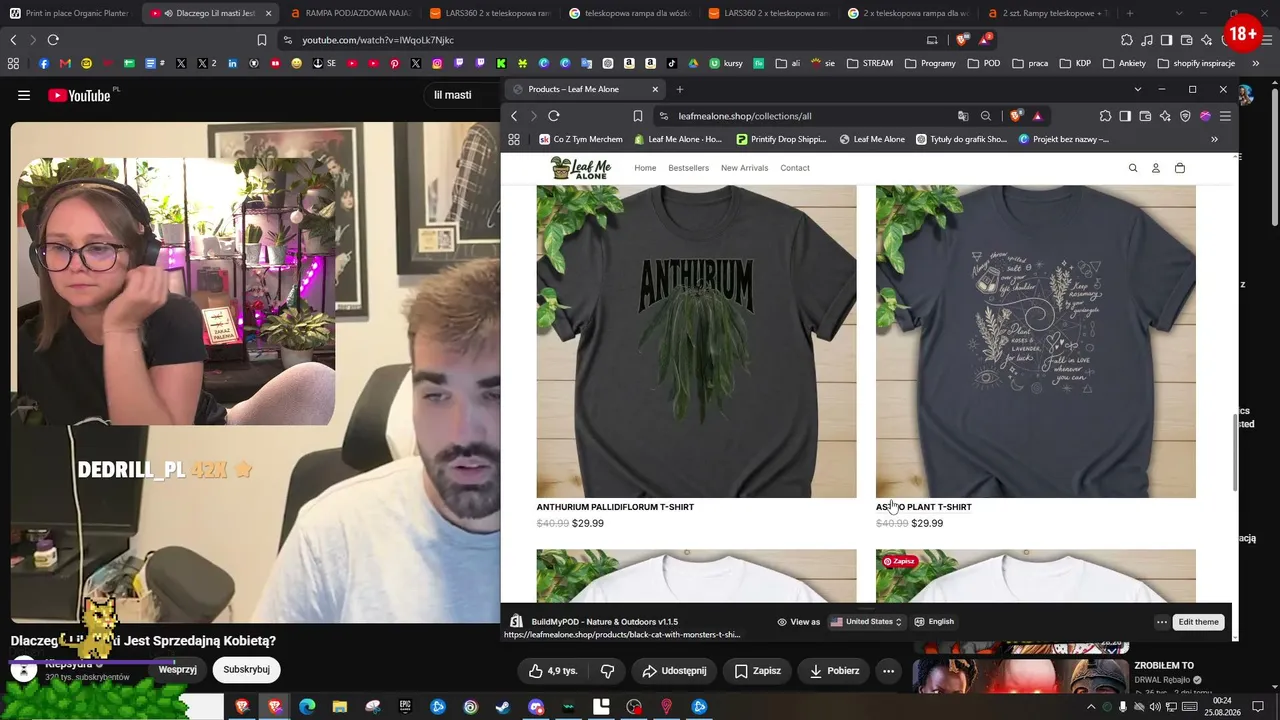Go back in the Leaf Me Alone window

tap(515, 116)
